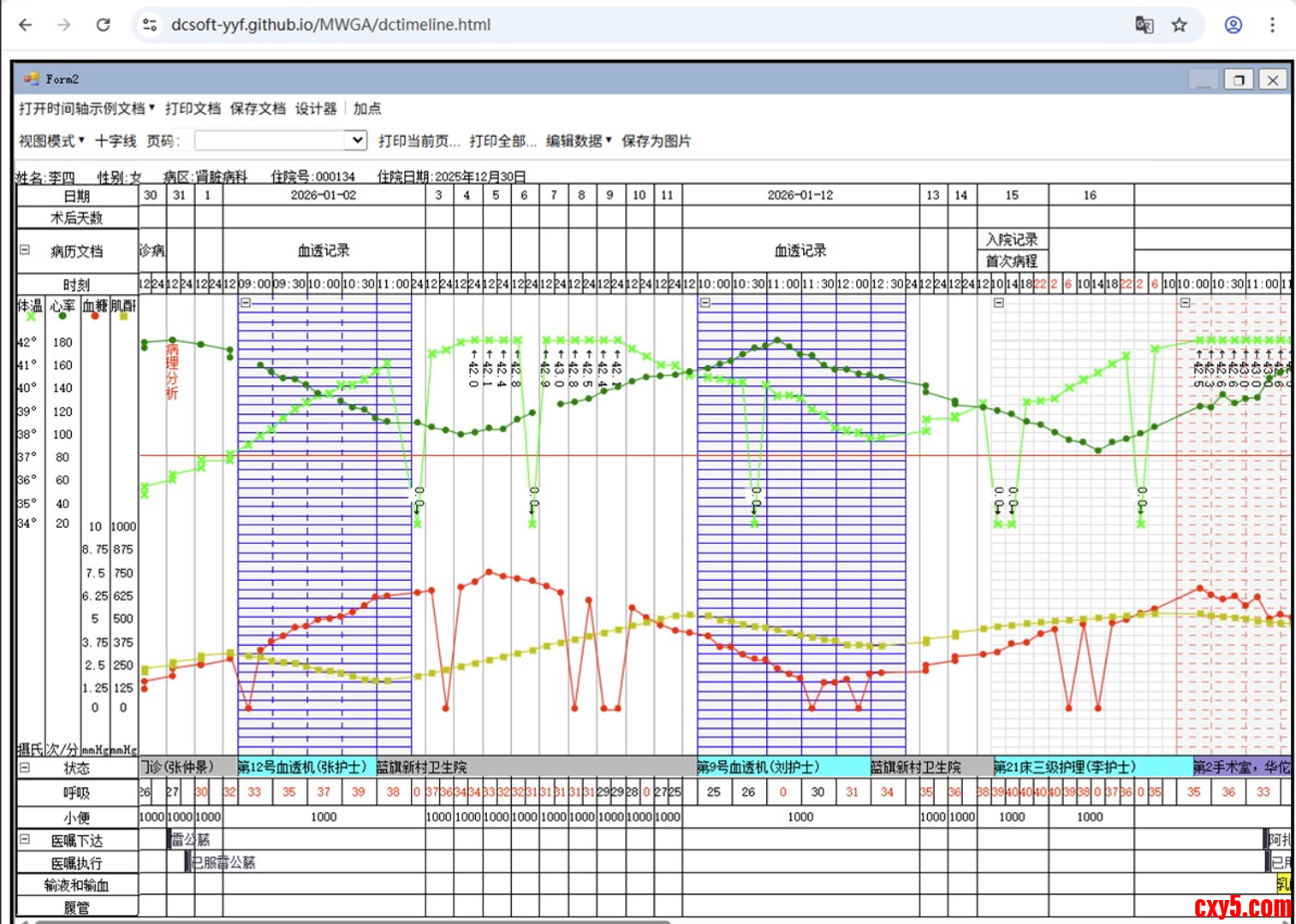Image resolution: width=1296 pixels, height=924 pixels.
Task: Click the browser back arrow
Action: point(26,25)
